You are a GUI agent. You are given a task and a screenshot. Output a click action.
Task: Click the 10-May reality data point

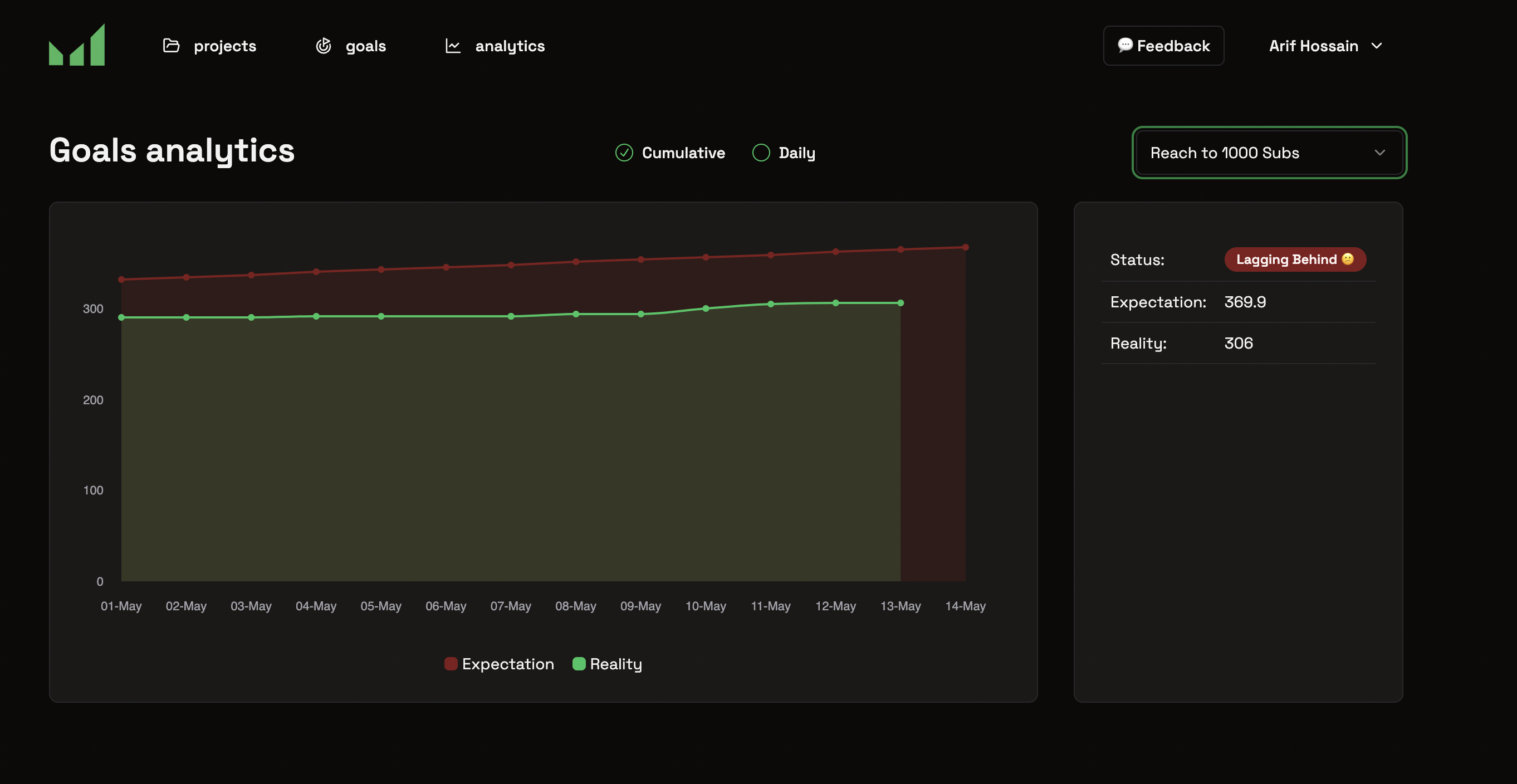coord(706,308)
